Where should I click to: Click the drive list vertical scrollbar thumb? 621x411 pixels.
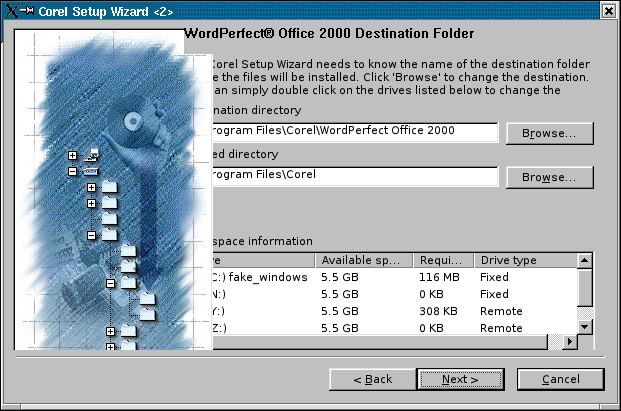click(586, 287)
